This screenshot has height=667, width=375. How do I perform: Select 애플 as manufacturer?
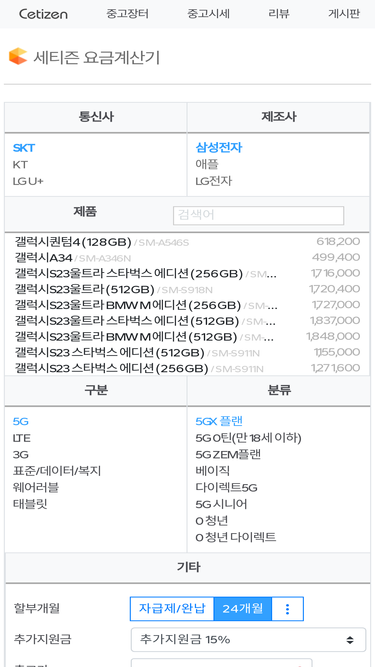tap(207, 165)
